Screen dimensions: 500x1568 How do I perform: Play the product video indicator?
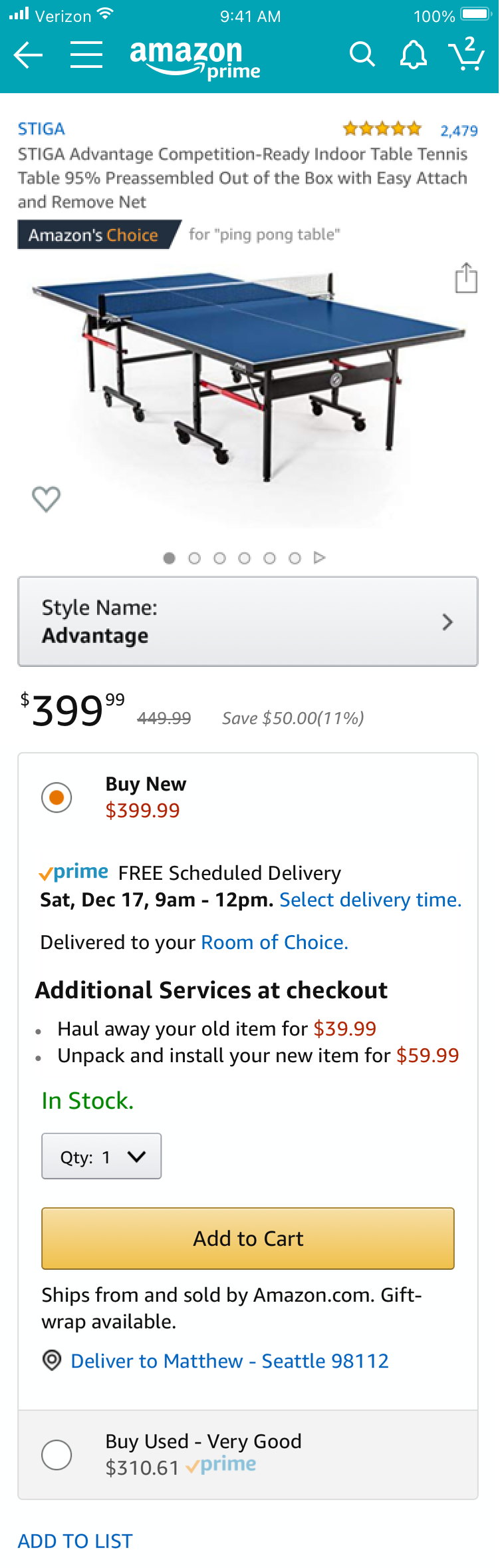[x=320, y=558]
